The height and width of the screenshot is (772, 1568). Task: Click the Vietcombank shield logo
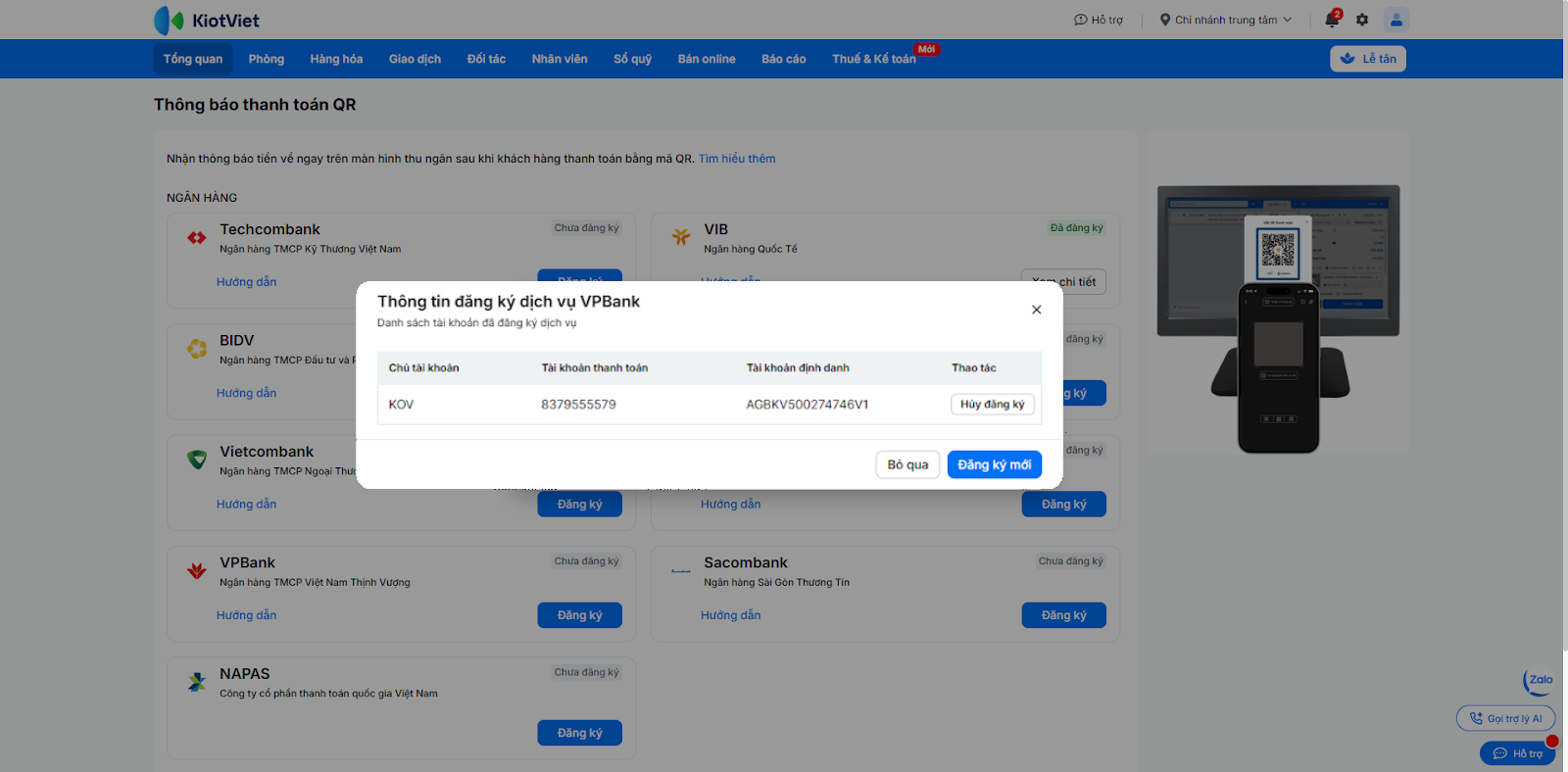(197, 459)
